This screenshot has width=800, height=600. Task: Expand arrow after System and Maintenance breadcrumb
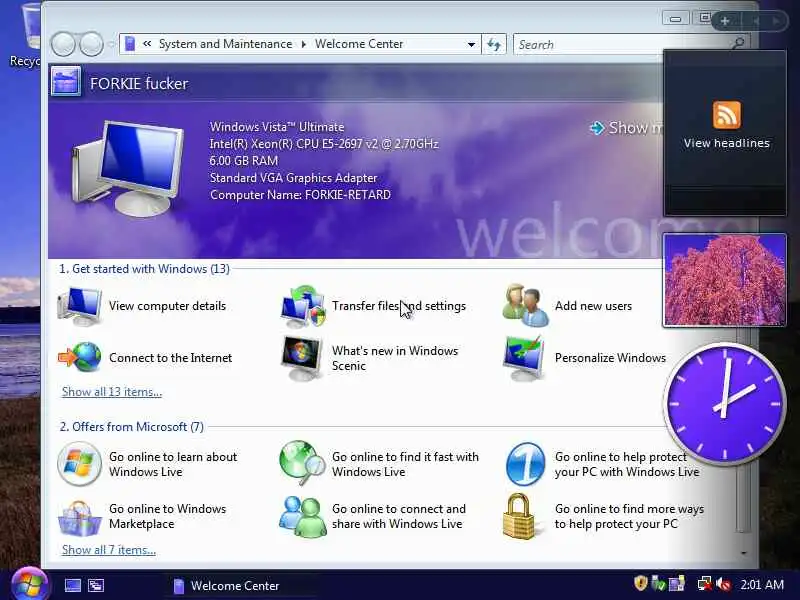tap(304, 44)
